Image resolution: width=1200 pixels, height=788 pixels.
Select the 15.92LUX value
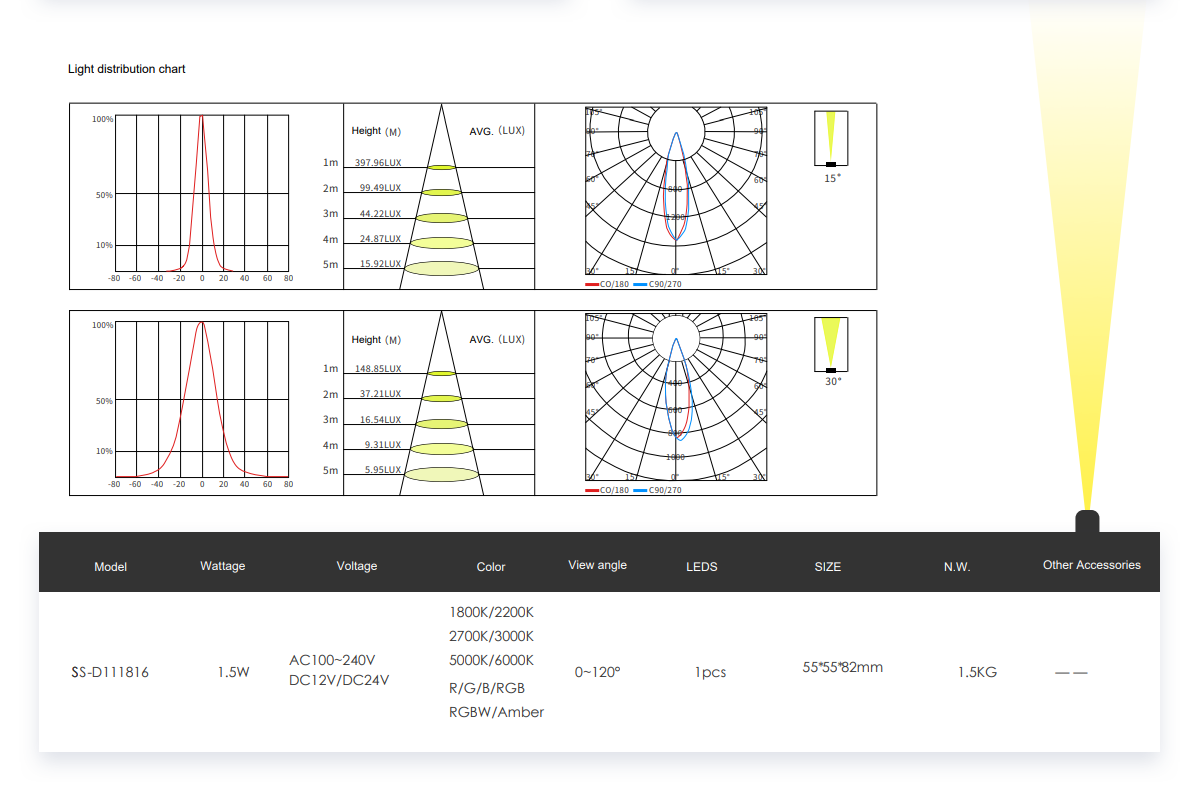[x=380, y=264]
